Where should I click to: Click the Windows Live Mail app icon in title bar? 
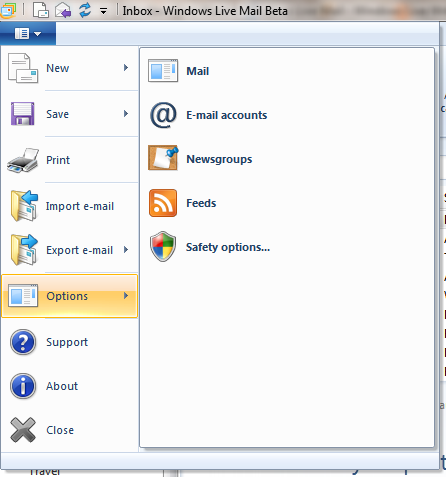[x=8, y=11]
